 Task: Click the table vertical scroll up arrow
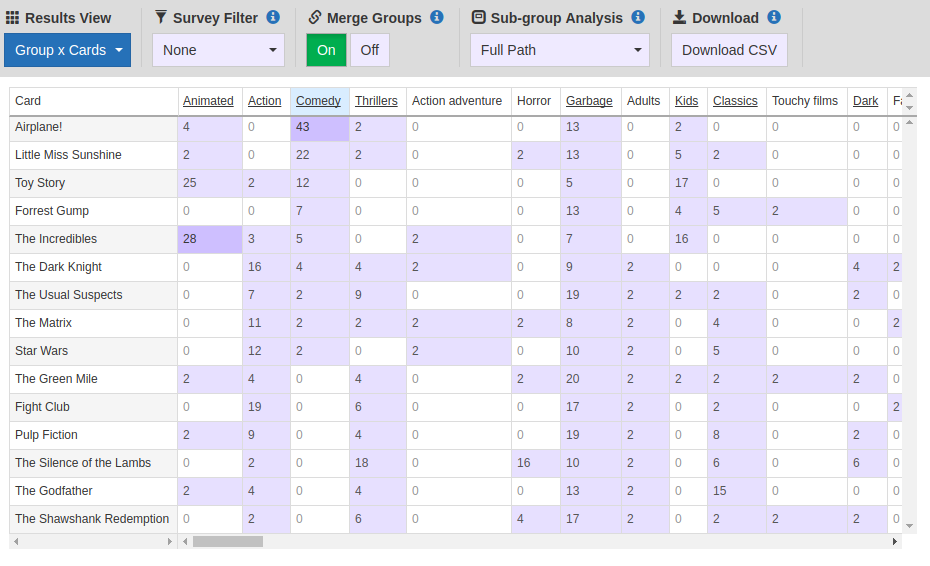(x=909, y=122)
